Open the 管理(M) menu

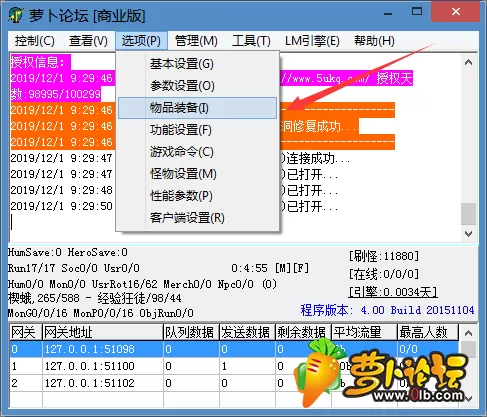pyautogui.click(x=196, y=41)
